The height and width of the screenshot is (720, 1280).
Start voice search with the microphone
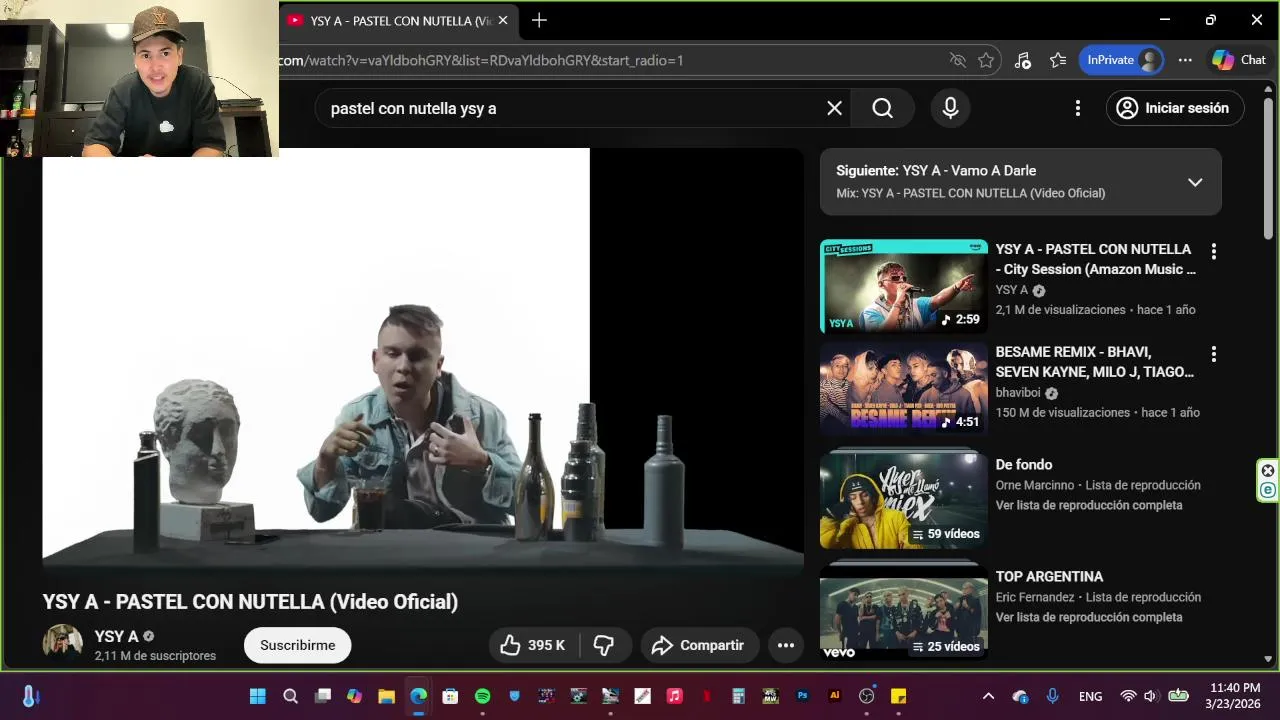[951, 108]
